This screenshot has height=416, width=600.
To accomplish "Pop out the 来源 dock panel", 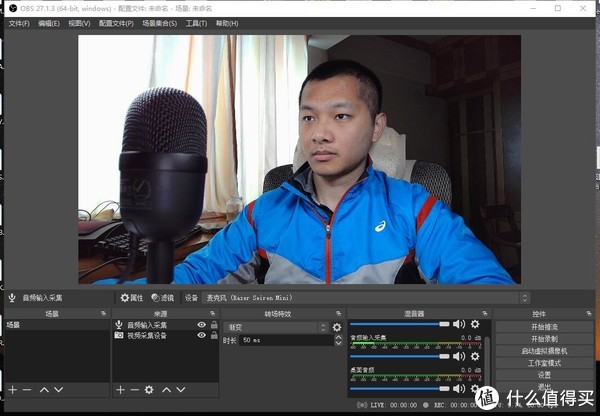I will [x=212, y=313].
